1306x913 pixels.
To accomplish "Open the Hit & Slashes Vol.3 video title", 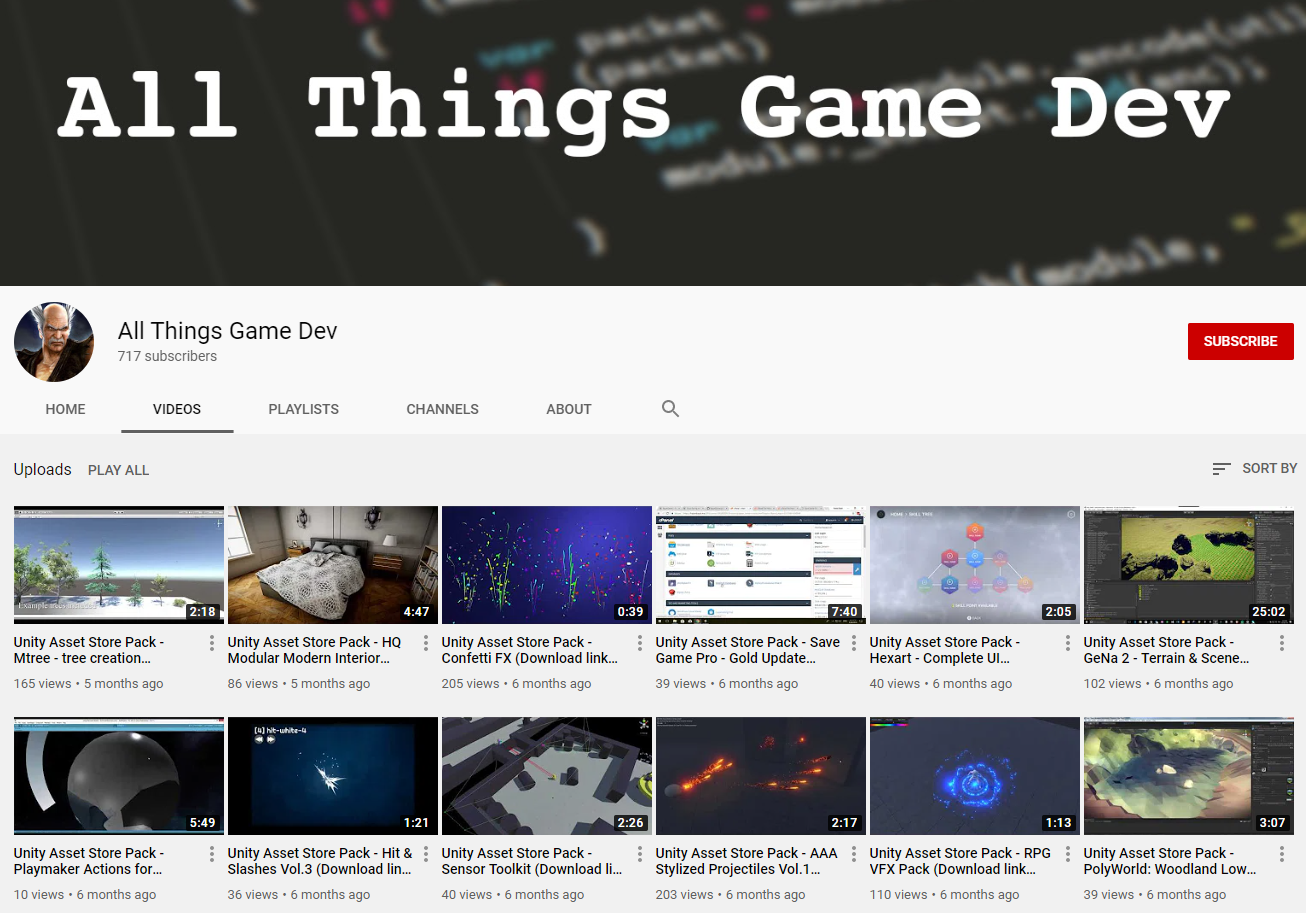I will tap(320, 861).
